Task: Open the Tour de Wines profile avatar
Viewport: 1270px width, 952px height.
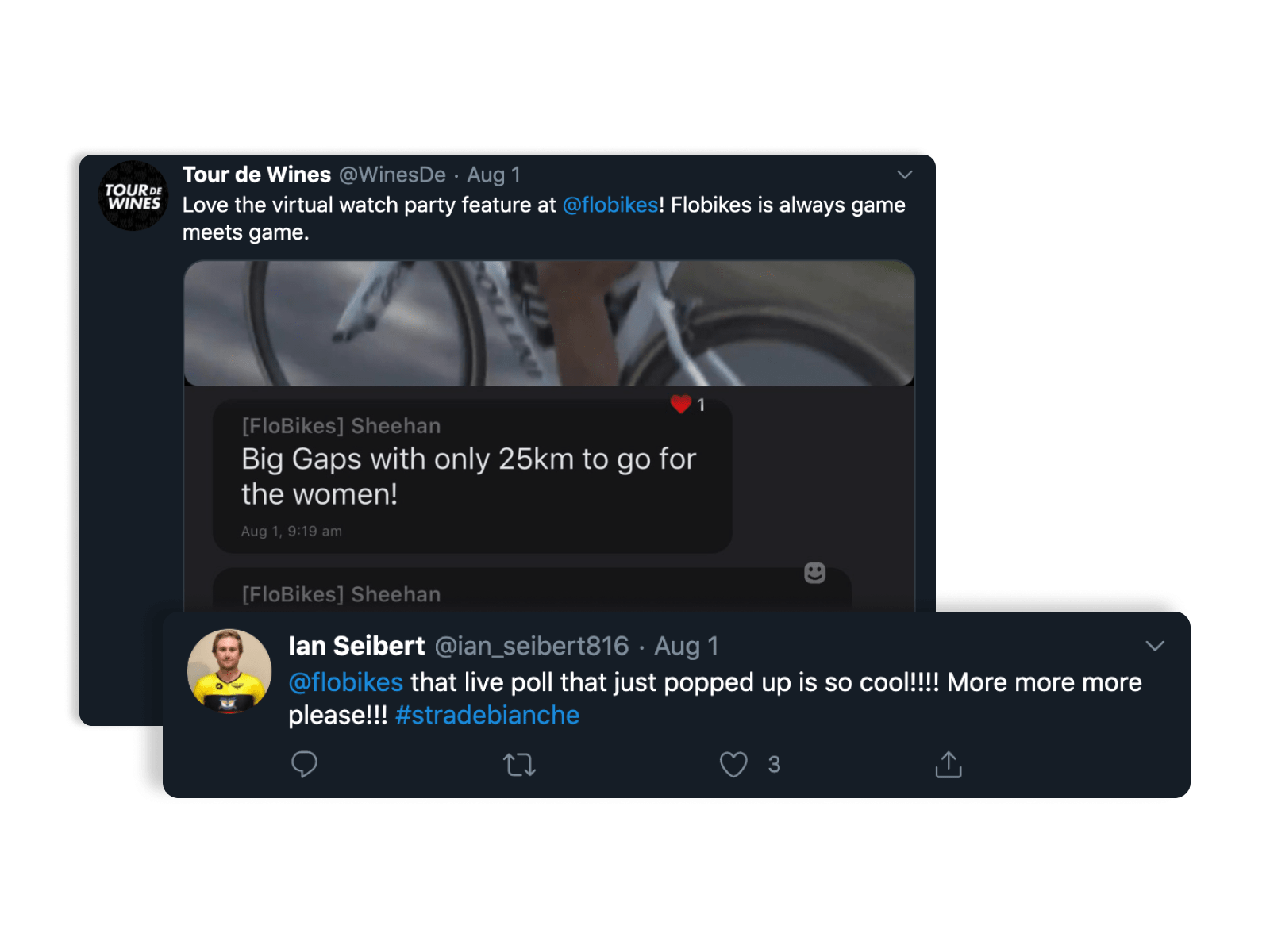Action: [x=133, y=196]
